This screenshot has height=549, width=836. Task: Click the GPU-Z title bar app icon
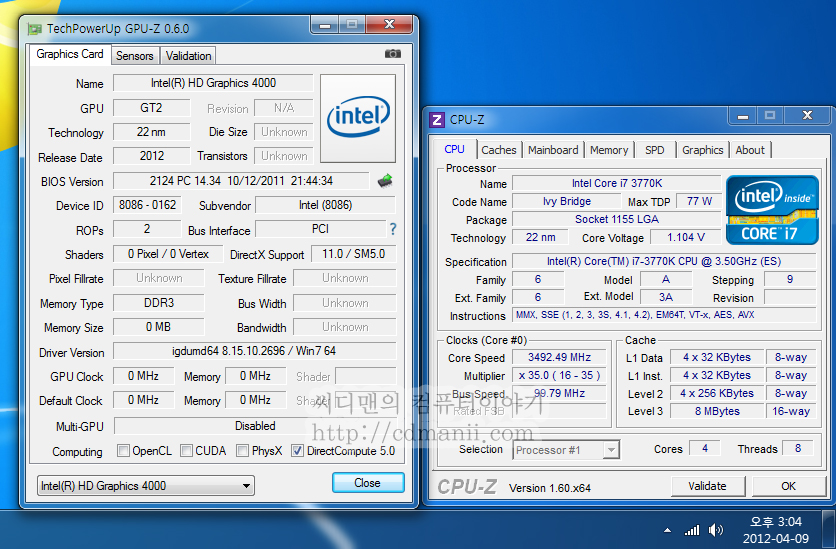(35, 29)
